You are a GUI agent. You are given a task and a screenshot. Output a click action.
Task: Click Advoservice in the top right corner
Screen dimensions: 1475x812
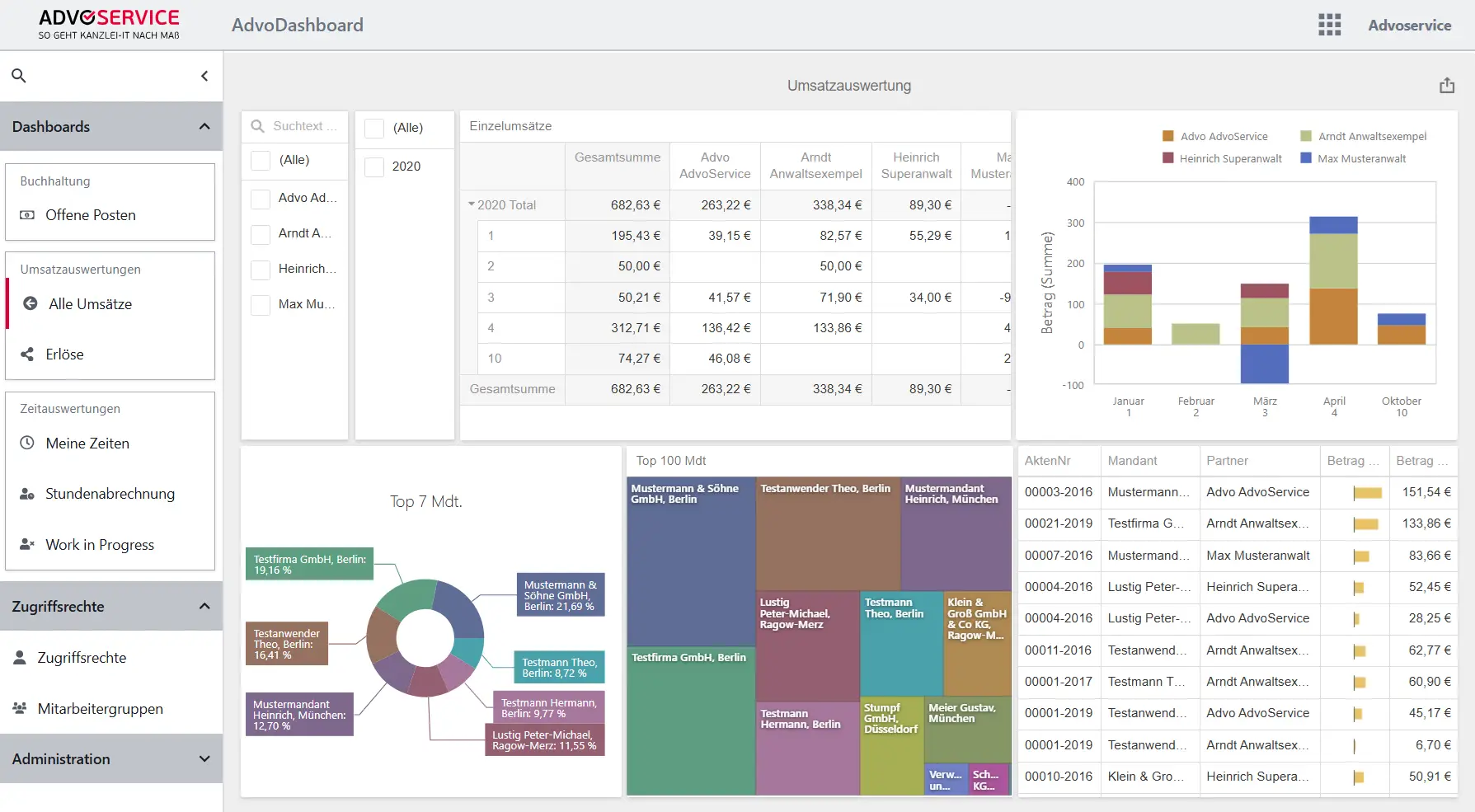pos(1410,25)
